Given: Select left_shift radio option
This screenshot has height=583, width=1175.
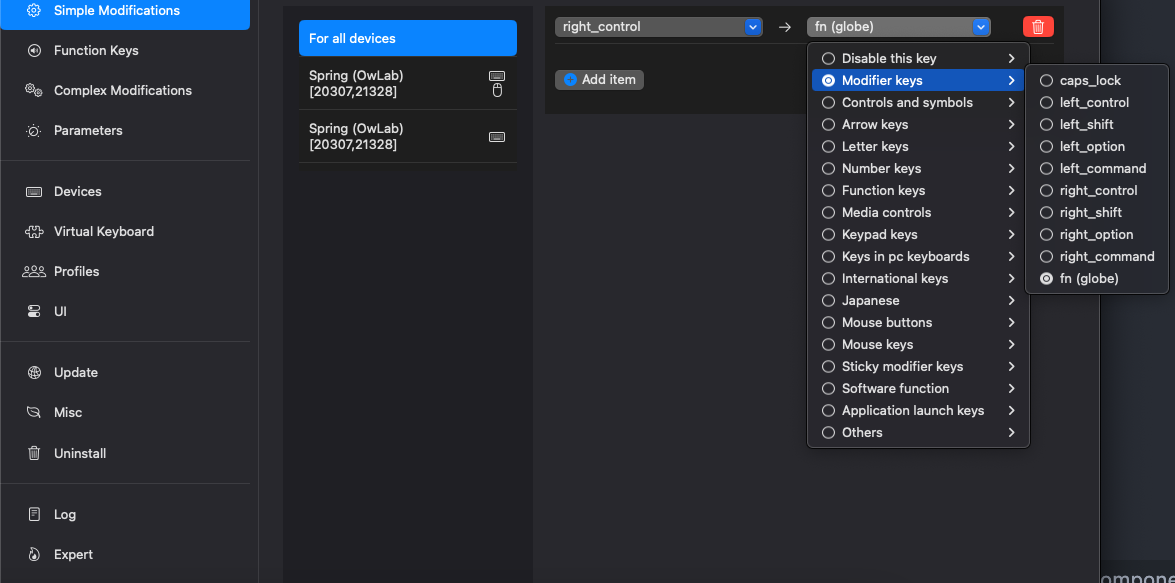Looking at the screenshot, I should [x=1046, y=125].
